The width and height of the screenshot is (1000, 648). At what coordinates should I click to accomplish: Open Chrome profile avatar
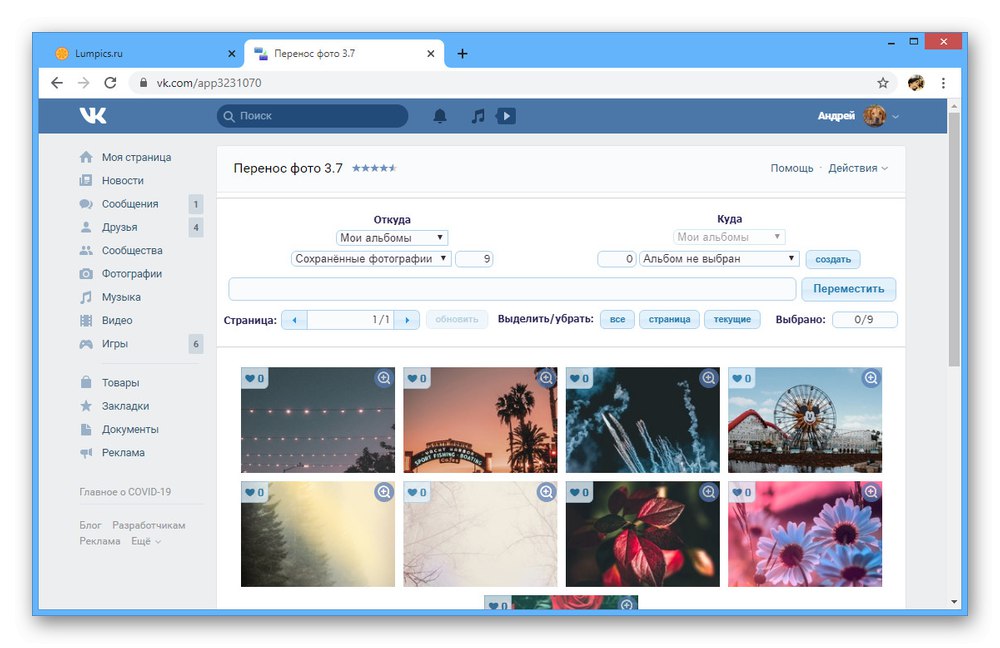click(x=916, y=82)
